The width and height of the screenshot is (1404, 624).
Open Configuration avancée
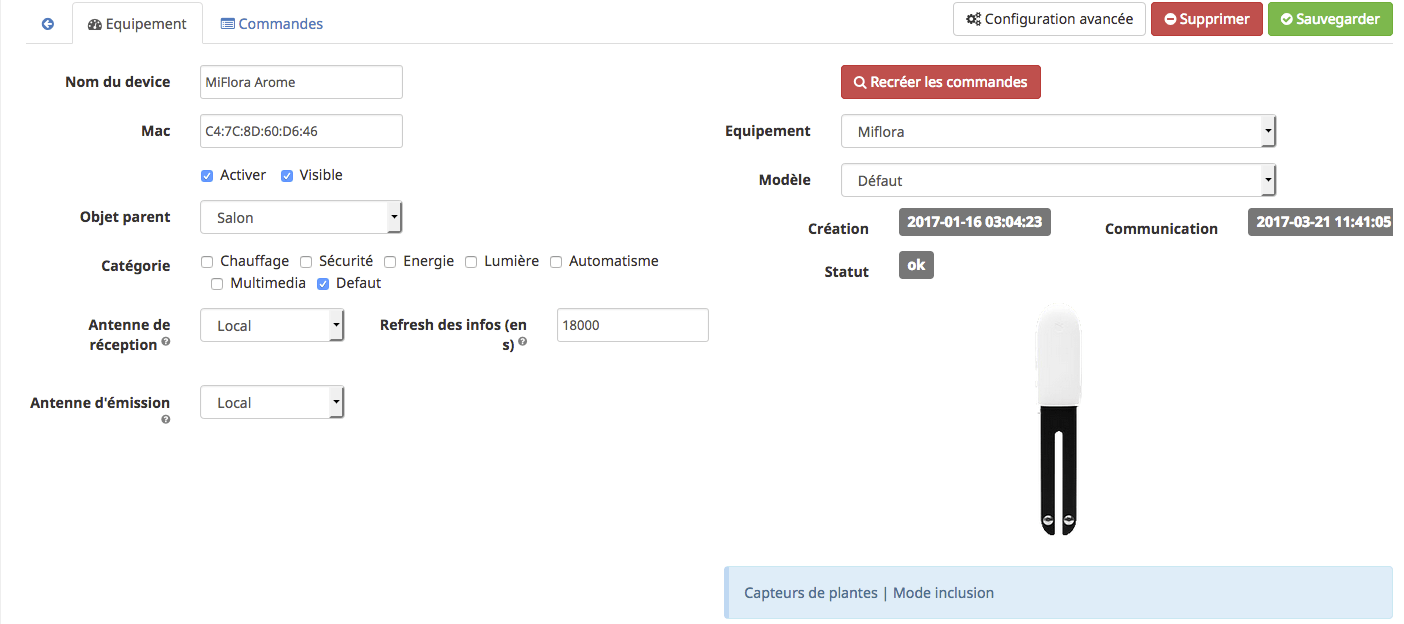pyautogui.click(x=1049, y=19)
